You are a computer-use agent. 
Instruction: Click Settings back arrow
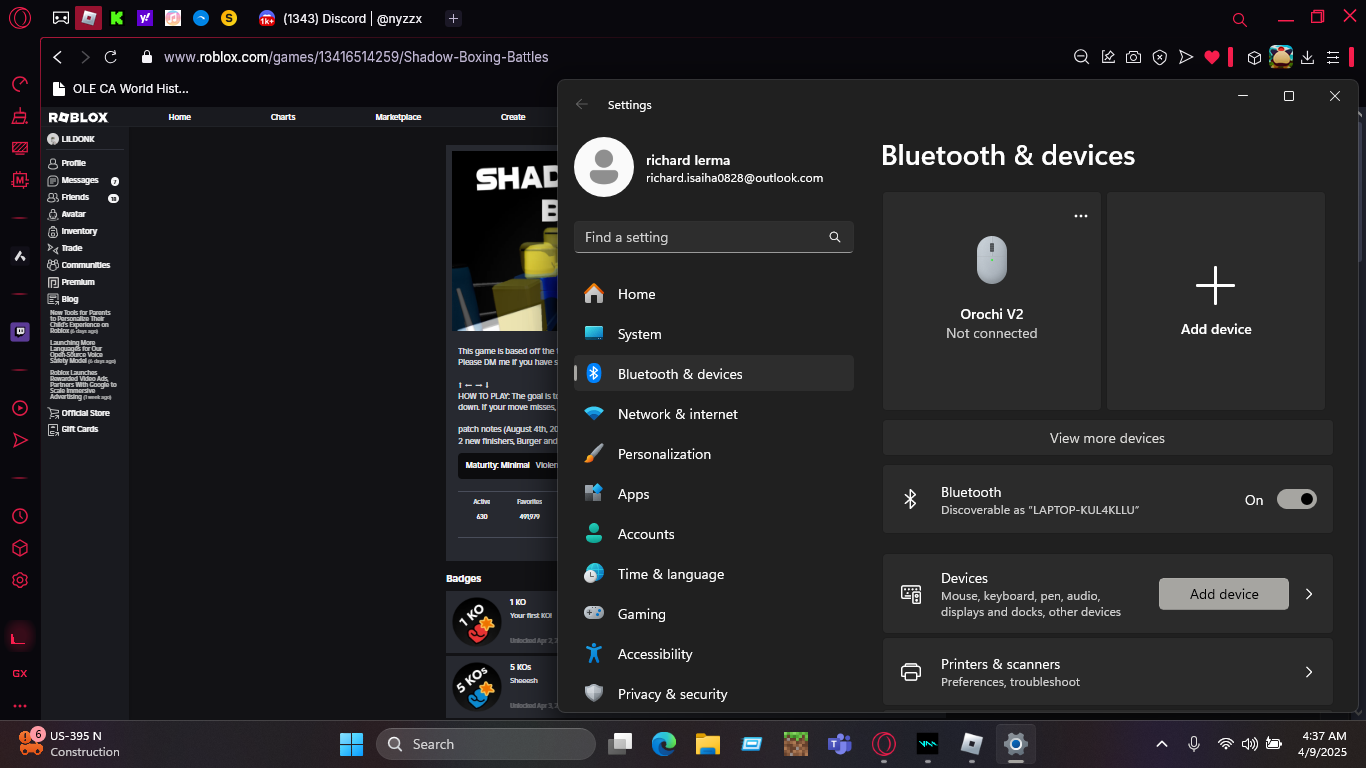pyautogui.click(x=582, y=104)
